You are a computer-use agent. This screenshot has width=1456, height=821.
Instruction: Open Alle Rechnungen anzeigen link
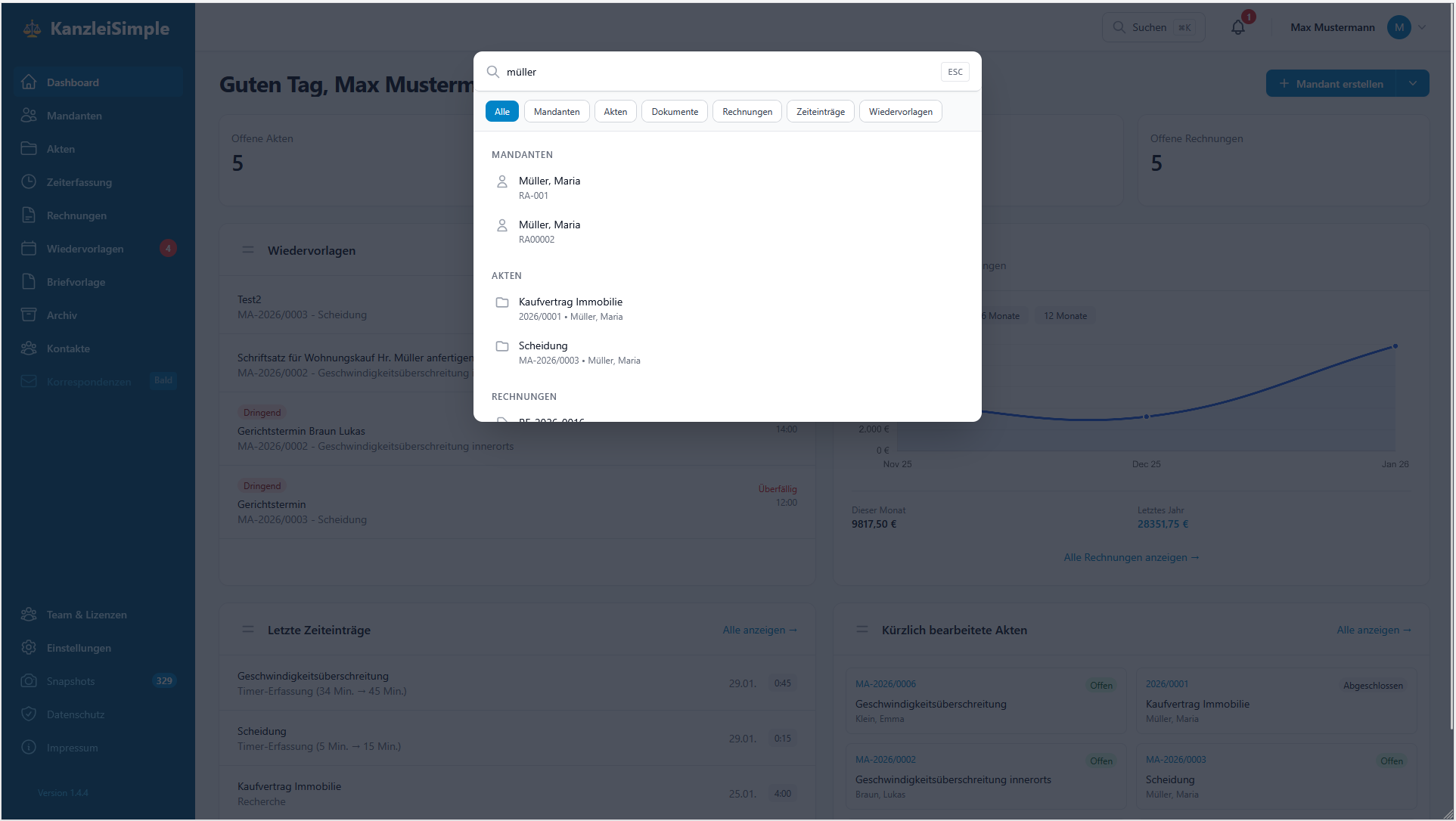pos(1131,558)
